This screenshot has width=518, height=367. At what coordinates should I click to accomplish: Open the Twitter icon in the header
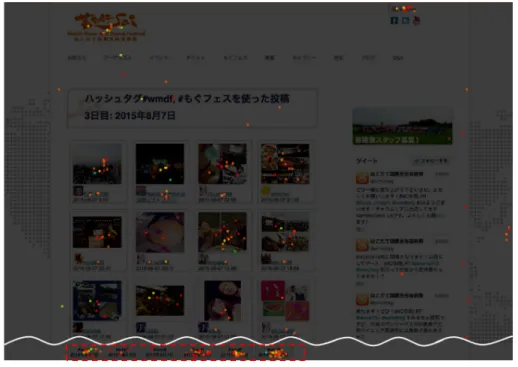[405, 20]
